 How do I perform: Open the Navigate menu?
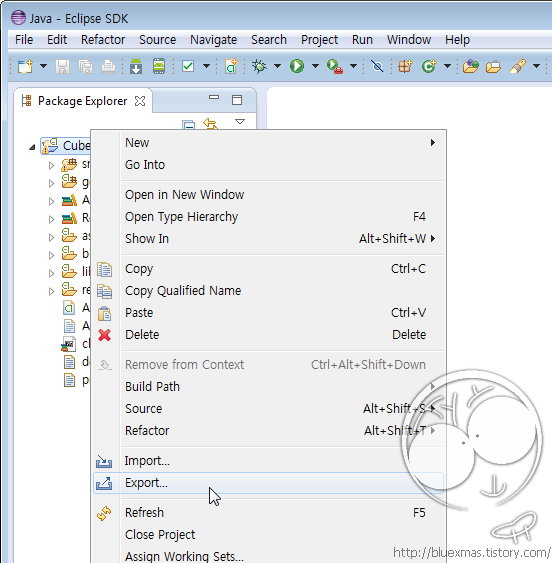[x=214, y=39]
